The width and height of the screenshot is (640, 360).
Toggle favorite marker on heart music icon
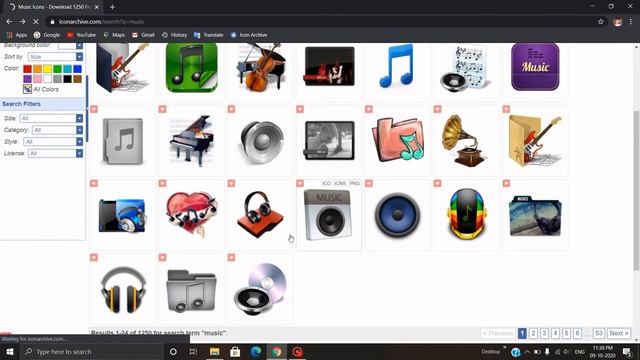[162, 183]
